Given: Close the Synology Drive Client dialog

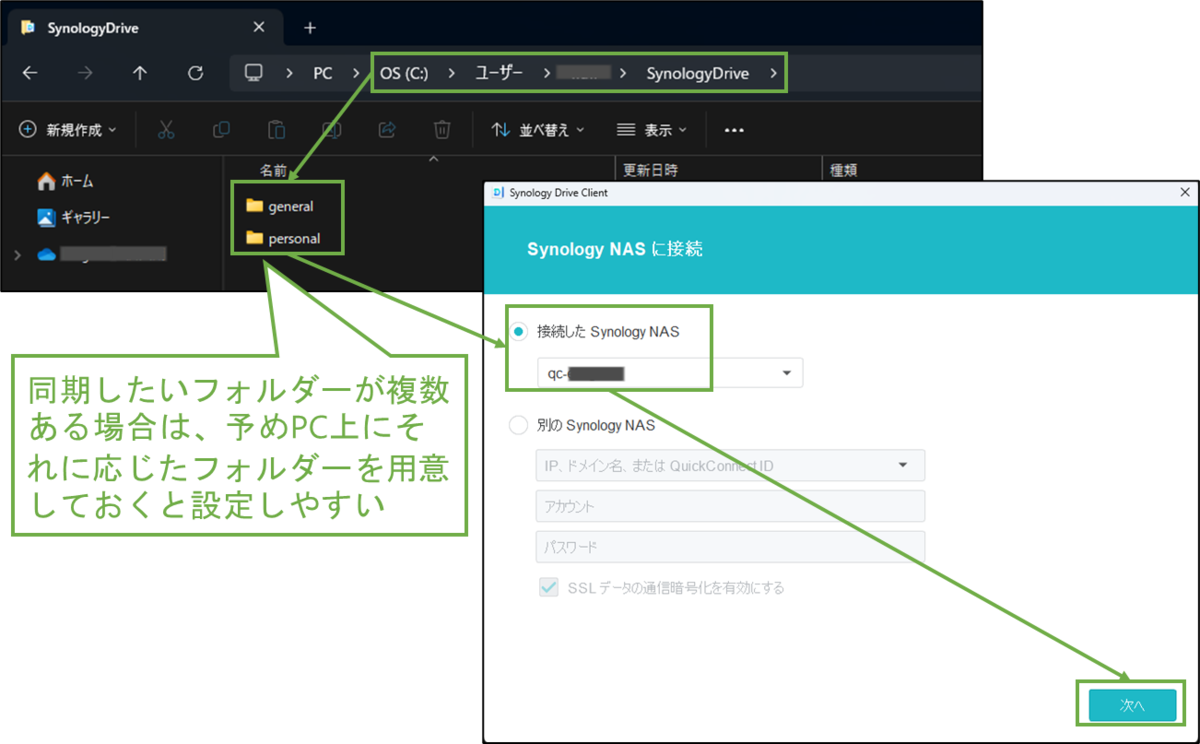Looking at the screenshot, I should pyautogui.click(x=1185, y=192).
